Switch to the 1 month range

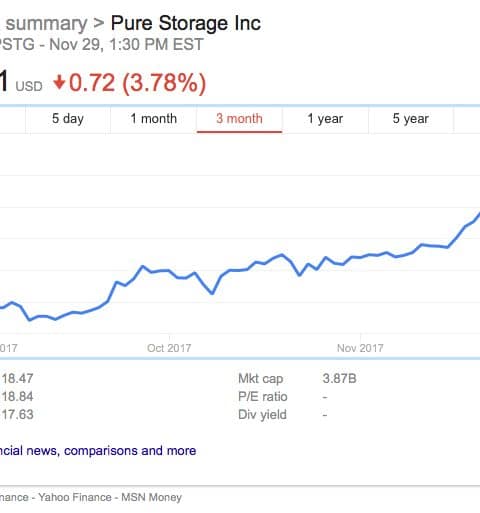tap(153, 119)
